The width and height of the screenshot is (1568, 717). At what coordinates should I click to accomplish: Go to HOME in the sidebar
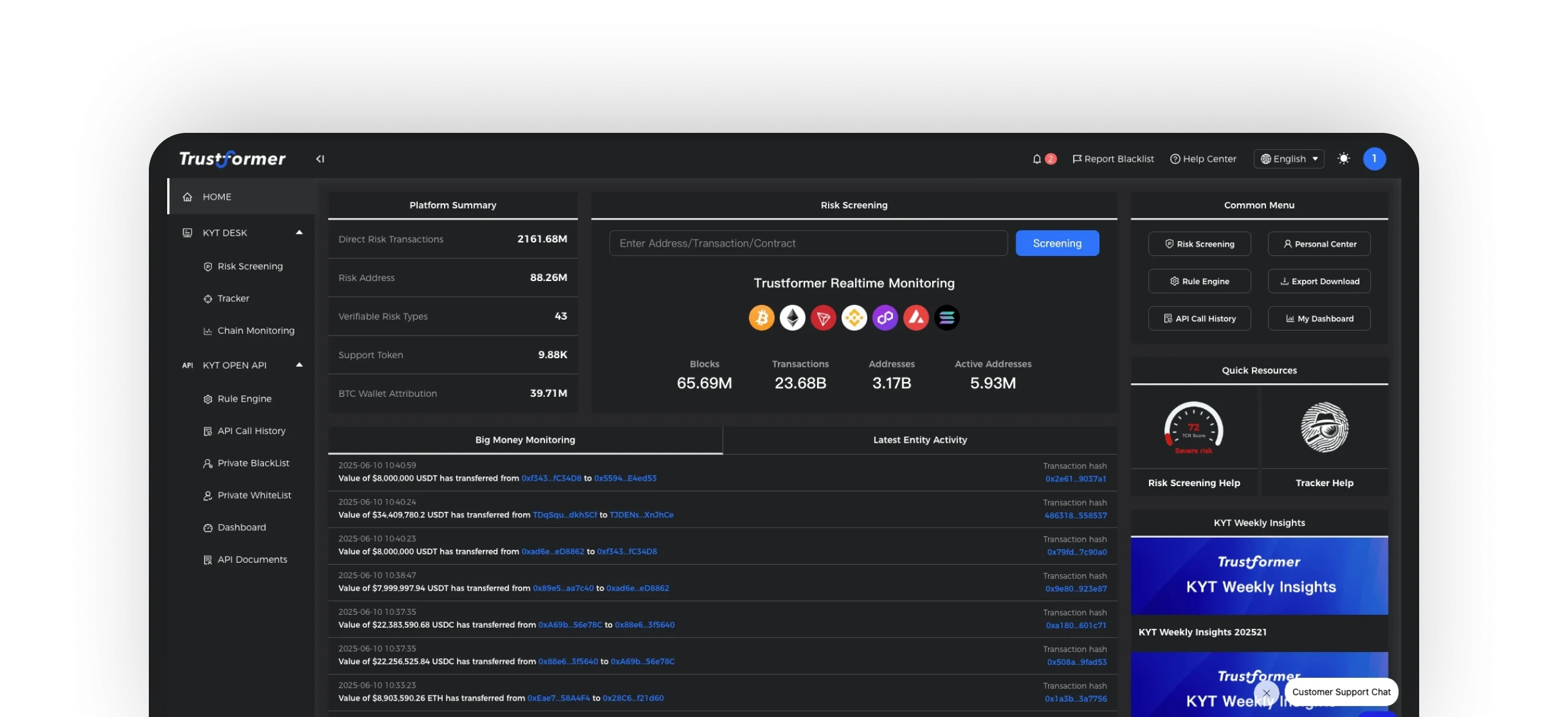[241, 197]
